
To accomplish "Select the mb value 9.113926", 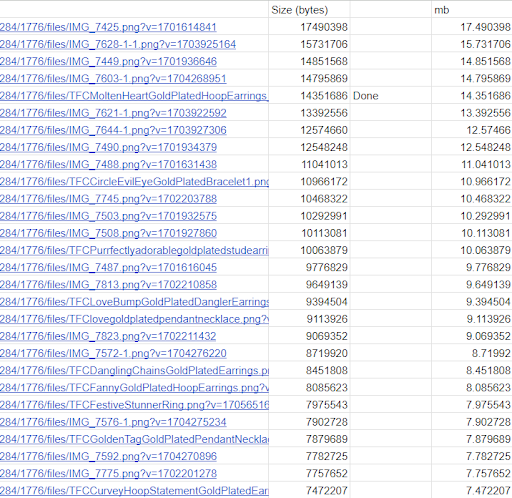I will 472,319.
